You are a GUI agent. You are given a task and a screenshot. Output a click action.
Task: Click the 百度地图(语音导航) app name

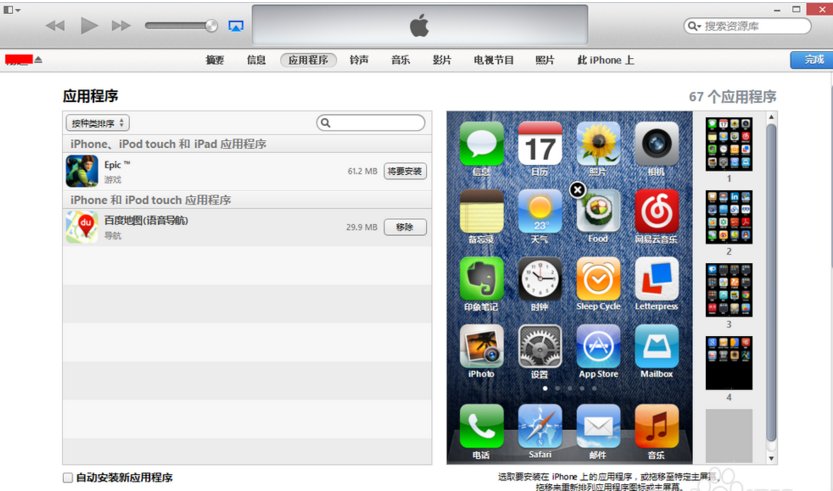pyautogui.click(x=146, y=220)
